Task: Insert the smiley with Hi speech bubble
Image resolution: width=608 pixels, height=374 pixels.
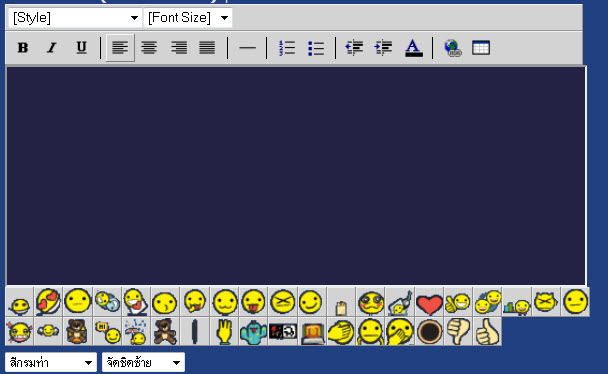Action: 107,331
